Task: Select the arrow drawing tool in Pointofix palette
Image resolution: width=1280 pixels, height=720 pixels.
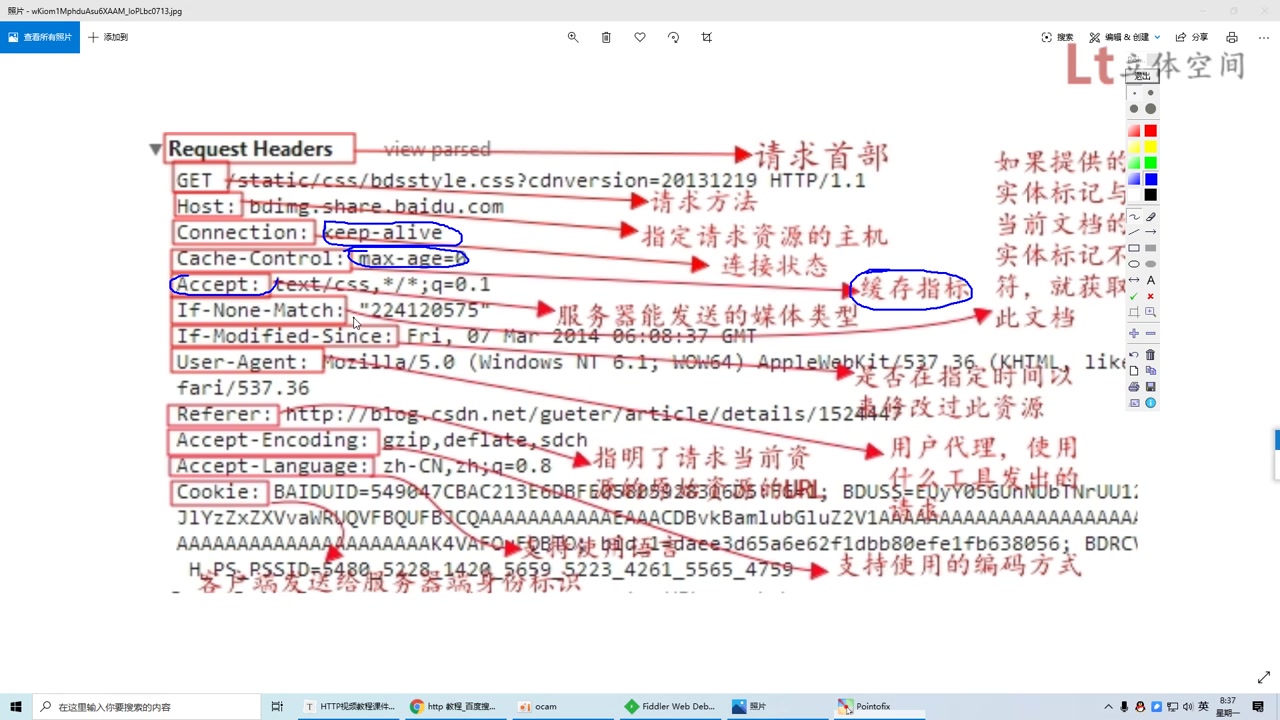Action: click(x=1150, y=232)
